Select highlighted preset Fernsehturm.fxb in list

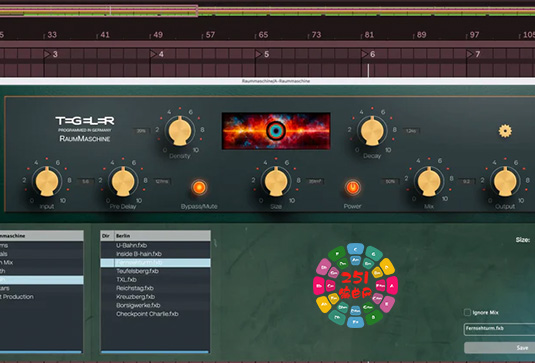[x=156, y=262]
